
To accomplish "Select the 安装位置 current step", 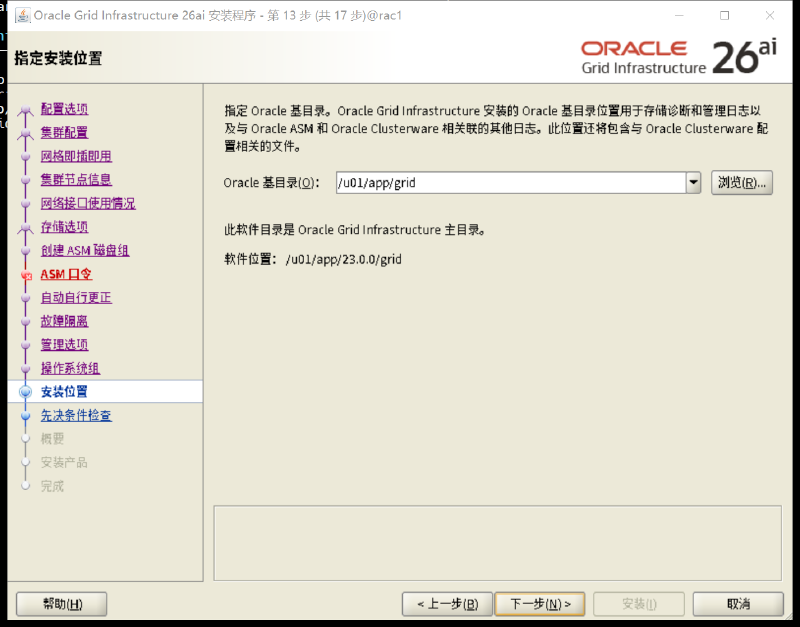I will coord(64,392).
